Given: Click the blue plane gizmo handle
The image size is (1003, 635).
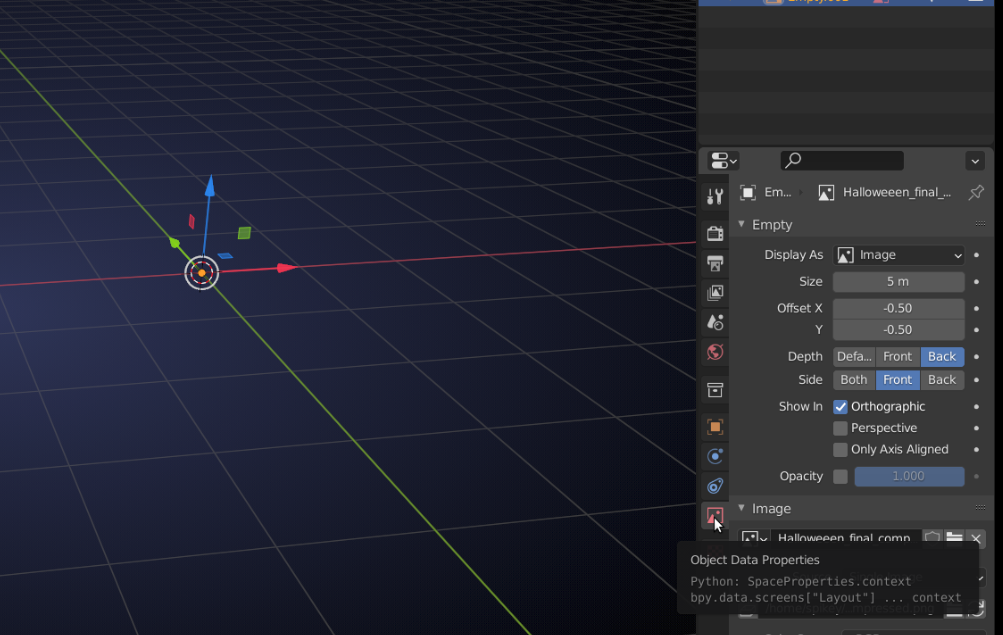Looking at the screenshot, I should pyautogui.click(x=225, y=256).
